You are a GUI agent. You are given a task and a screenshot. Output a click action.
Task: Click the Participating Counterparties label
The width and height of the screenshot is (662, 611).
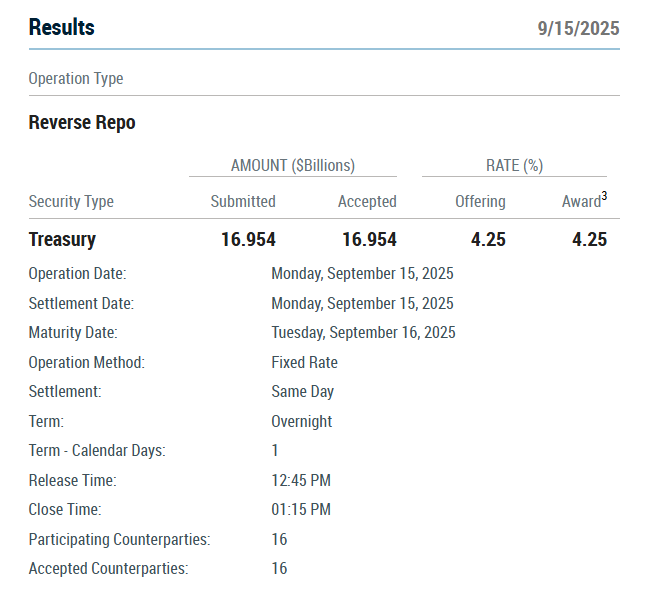tap(119, 540)
